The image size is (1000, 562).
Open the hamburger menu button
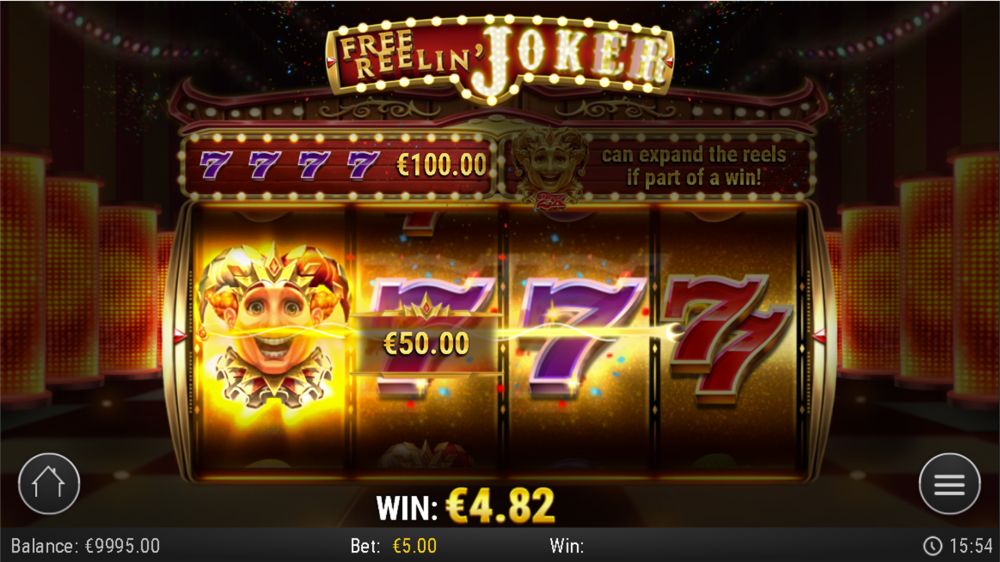point(950,484)
